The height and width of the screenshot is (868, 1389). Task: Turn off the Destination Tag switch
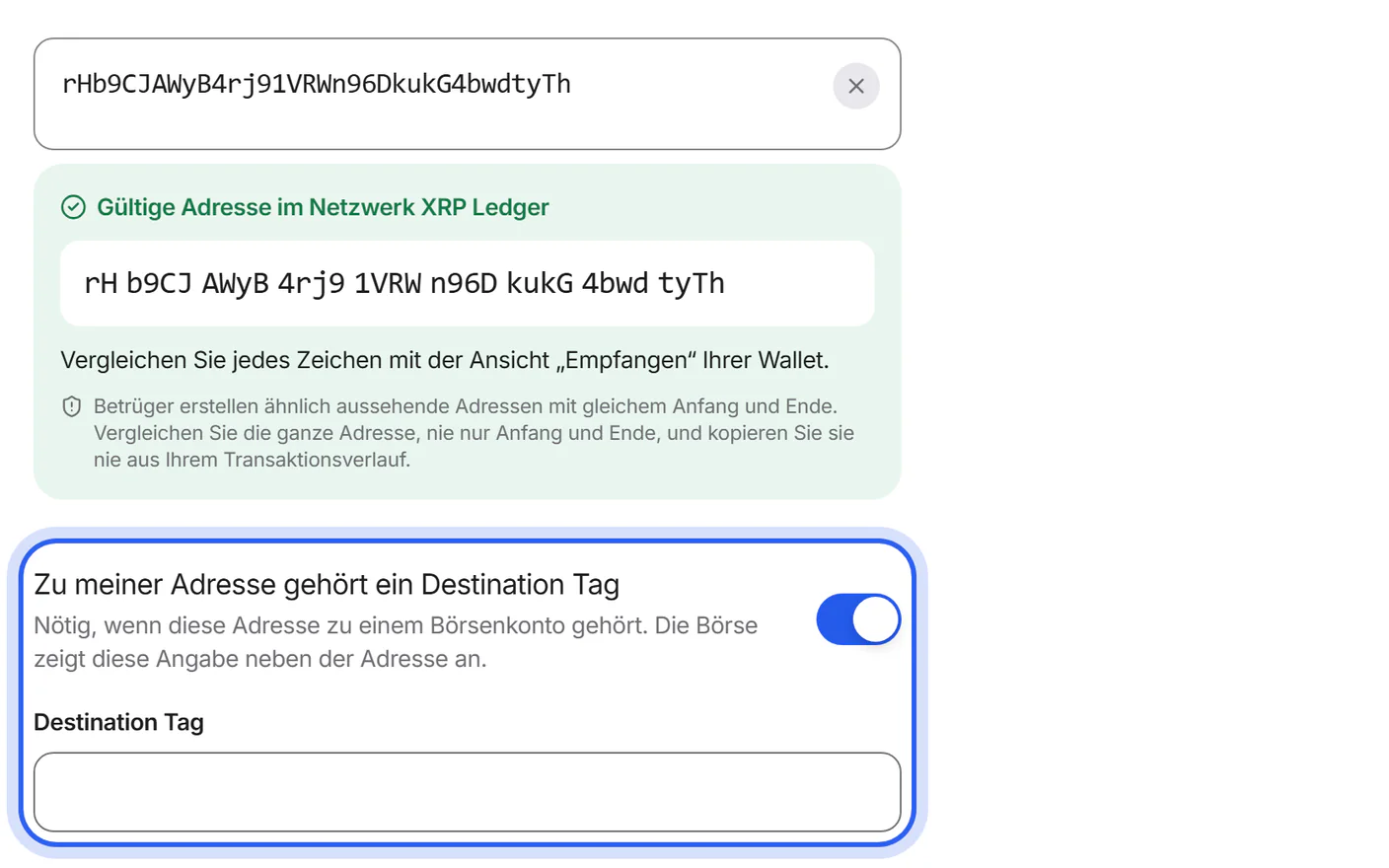pos(858,619)
